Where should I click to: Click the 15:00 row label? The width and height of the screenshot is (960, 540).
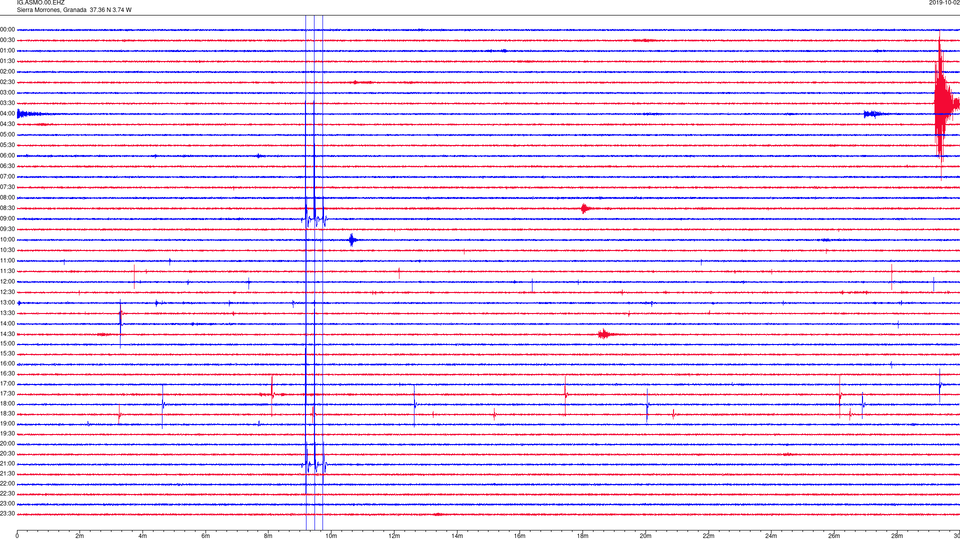7,343
